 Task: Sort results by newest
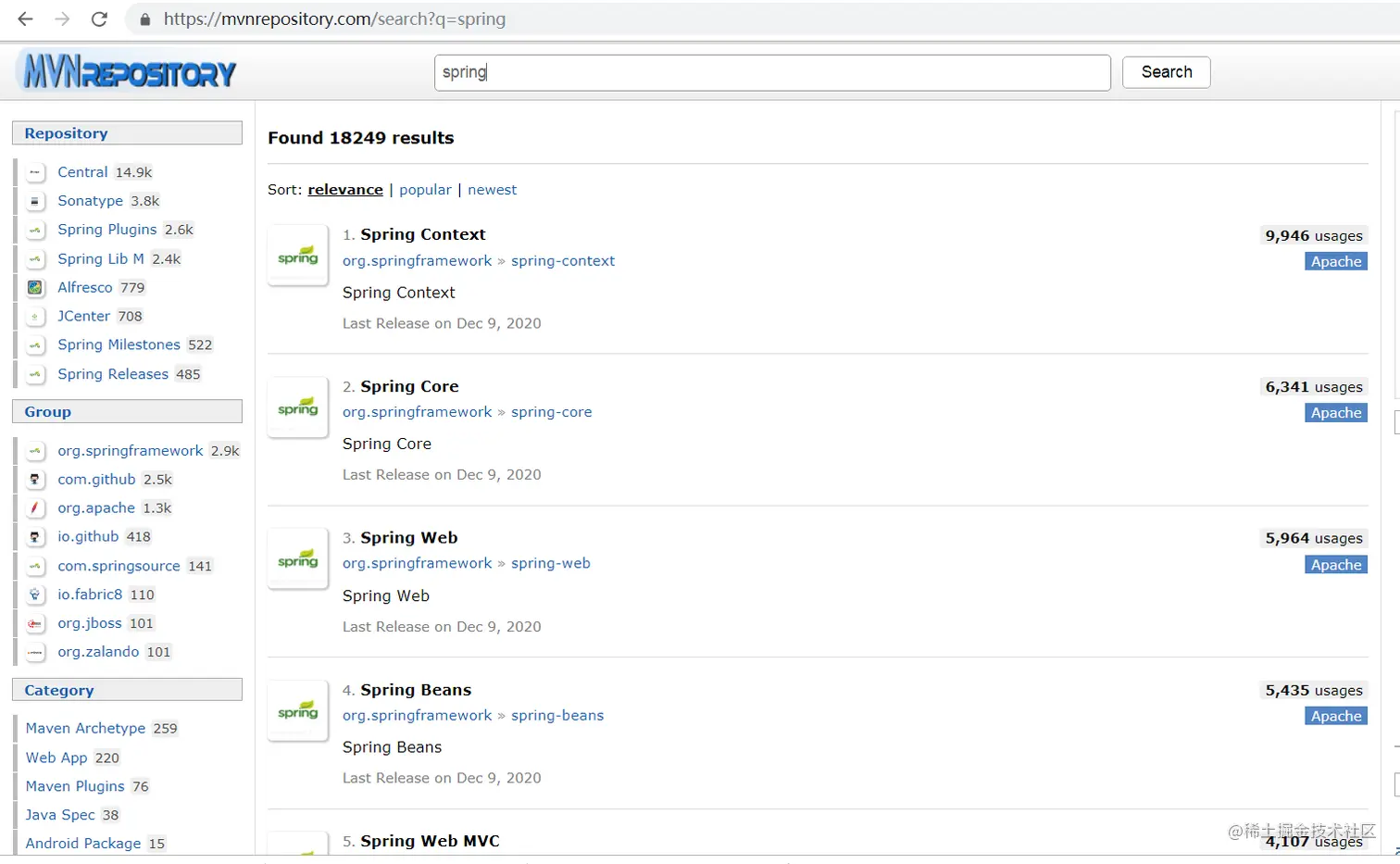(492, 190)
